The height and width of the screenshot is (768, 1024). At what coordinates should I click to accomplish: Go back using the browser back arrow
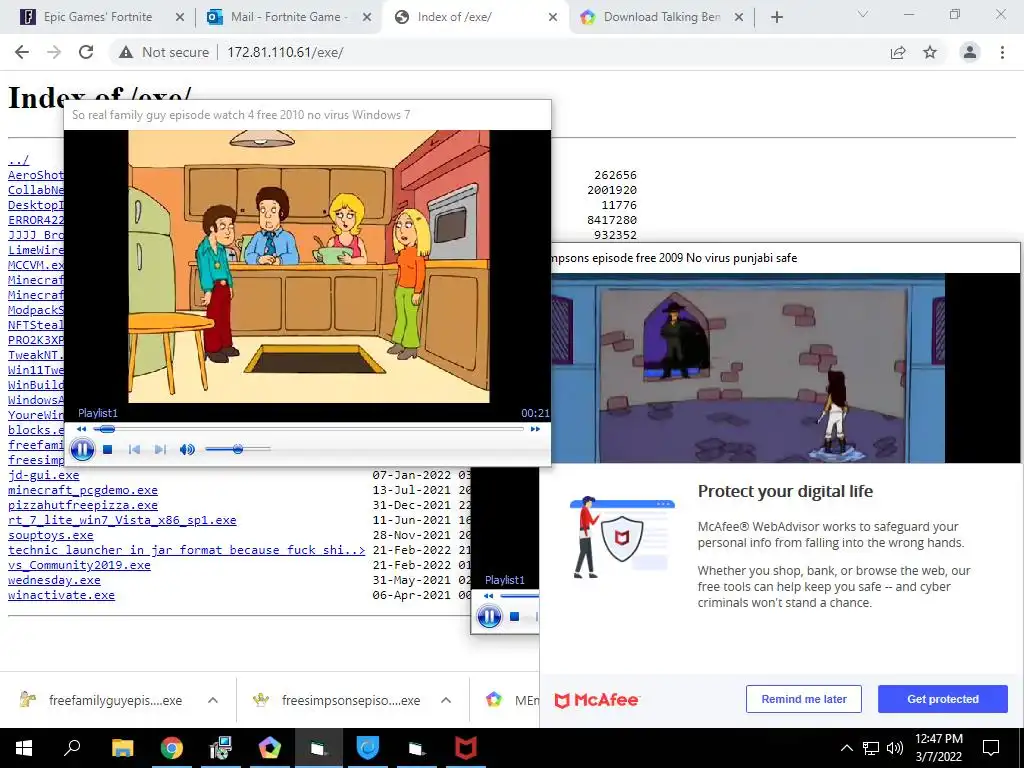click(22, 52)
